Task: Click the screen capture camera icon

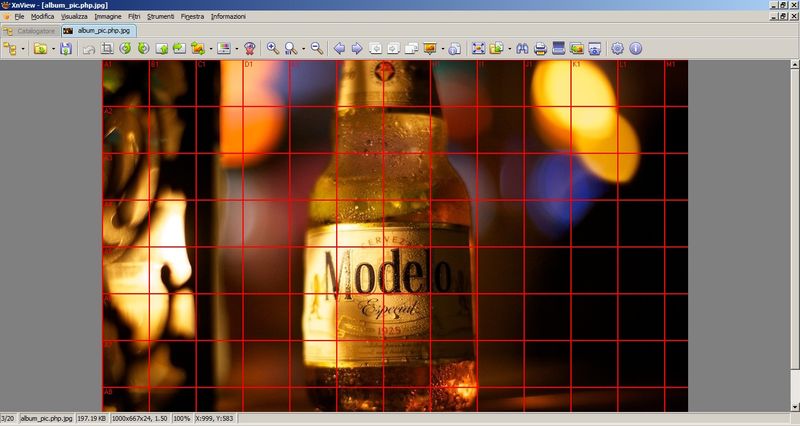Action: tap(595, 48)
